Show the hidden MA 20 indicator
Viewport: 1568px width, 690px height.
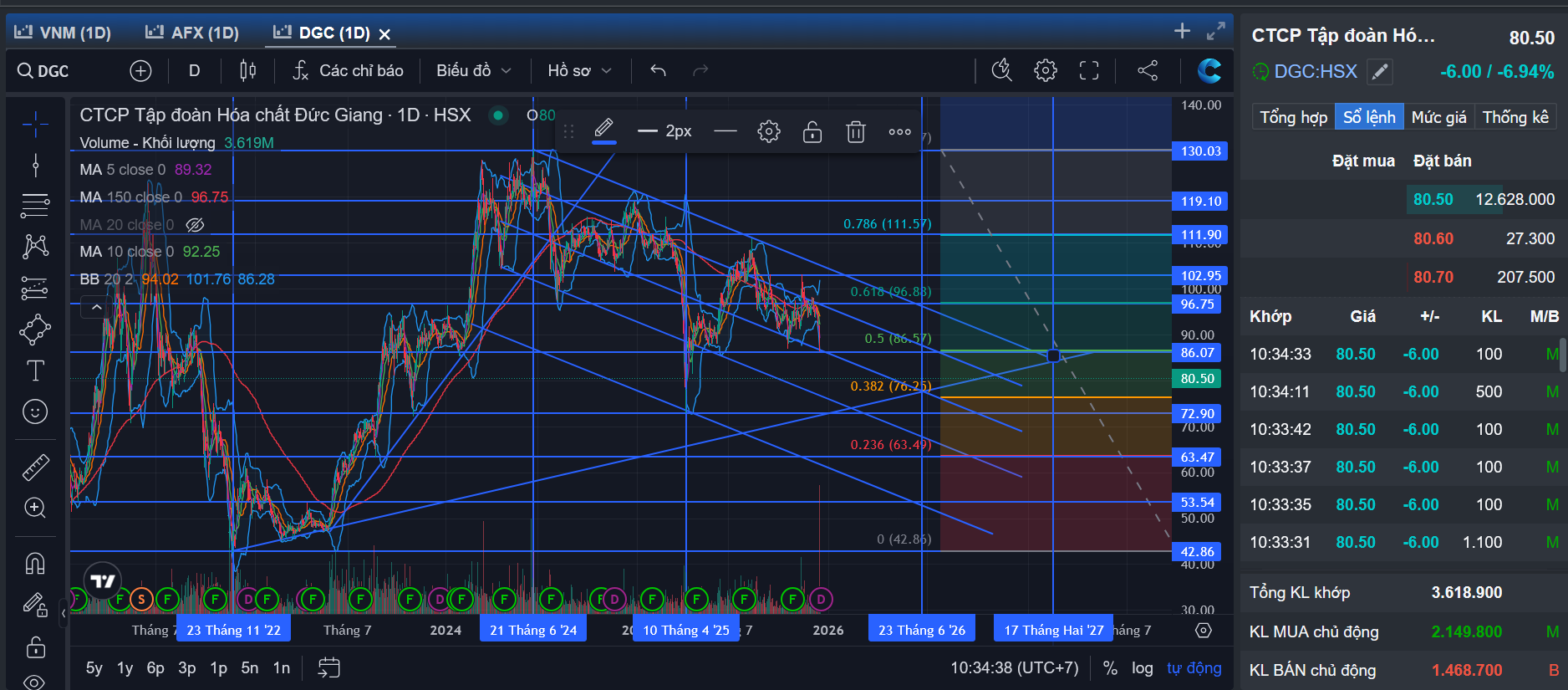(x=195, y=224)
